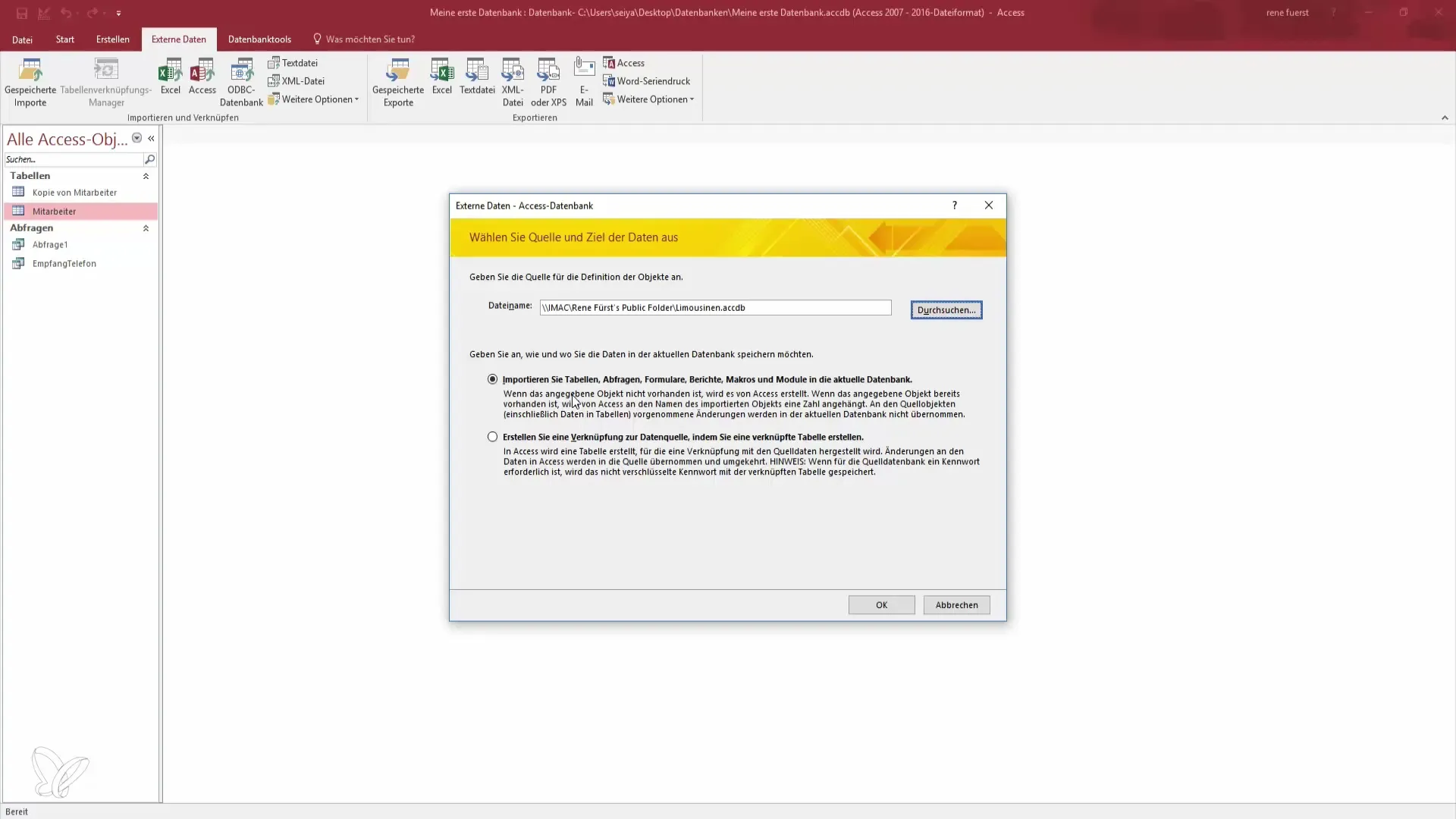
Task: Click search magnifier in navigation pane
Action: coord(149,159)
